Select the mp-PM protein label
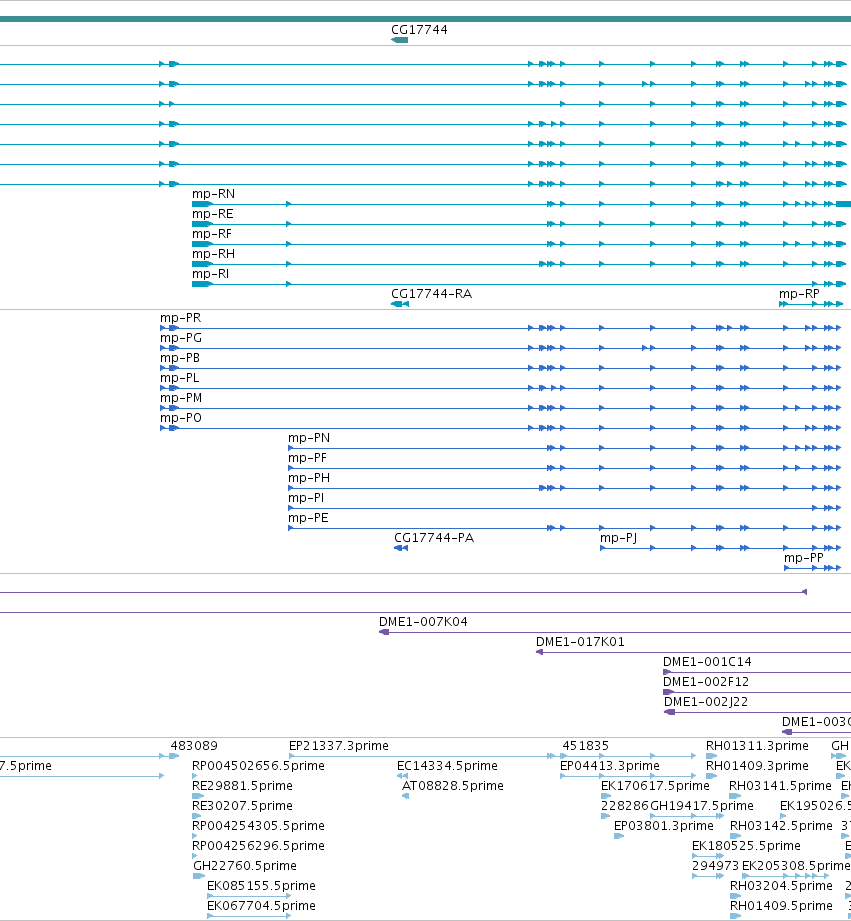 point(181,398)
